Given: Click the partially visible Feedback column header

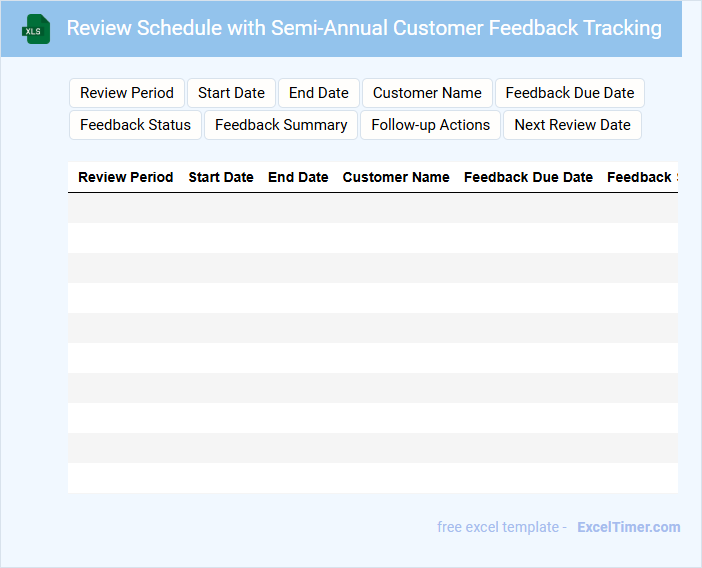Looking at the screenshot, I should point(641,177).
